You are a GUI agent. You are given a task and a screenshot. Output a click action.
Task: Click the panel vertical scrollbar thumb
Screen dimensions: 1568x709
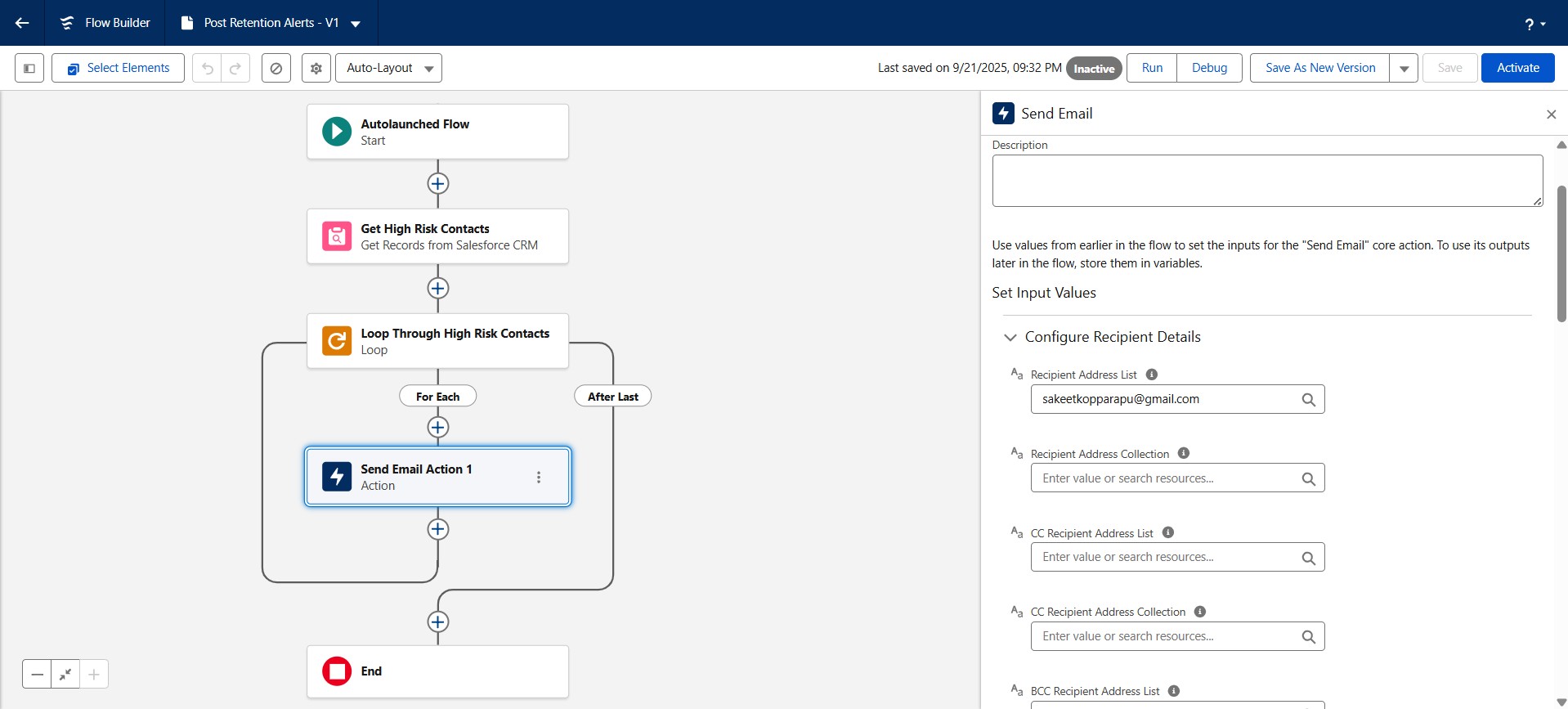[x=1561, y=254]
